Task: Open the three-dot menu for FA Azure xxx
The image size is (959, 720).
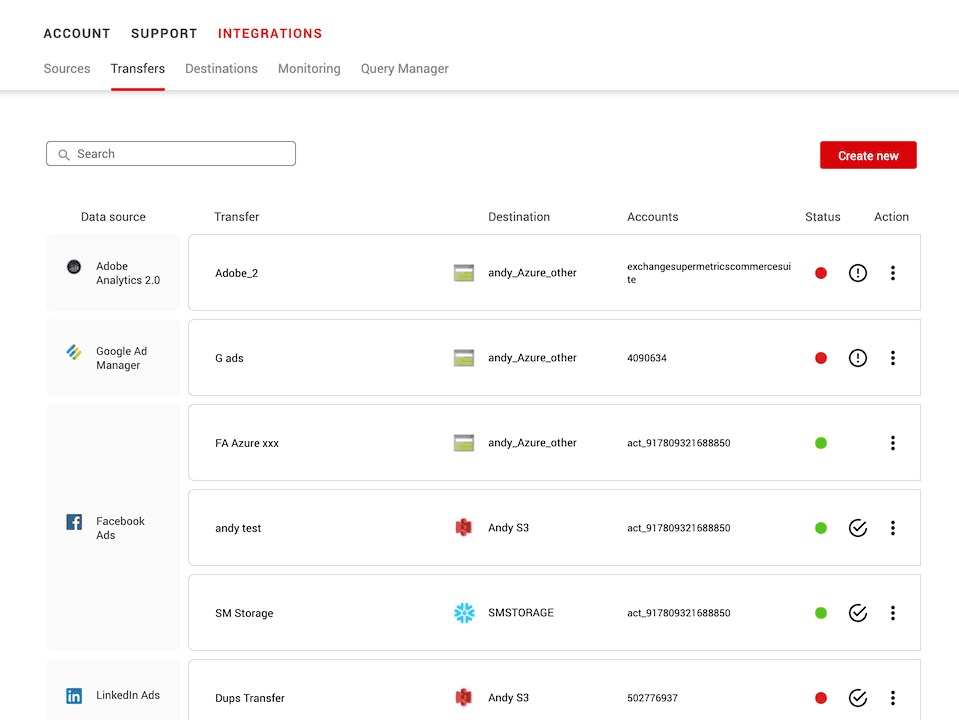Action: [x=893, y=443]
